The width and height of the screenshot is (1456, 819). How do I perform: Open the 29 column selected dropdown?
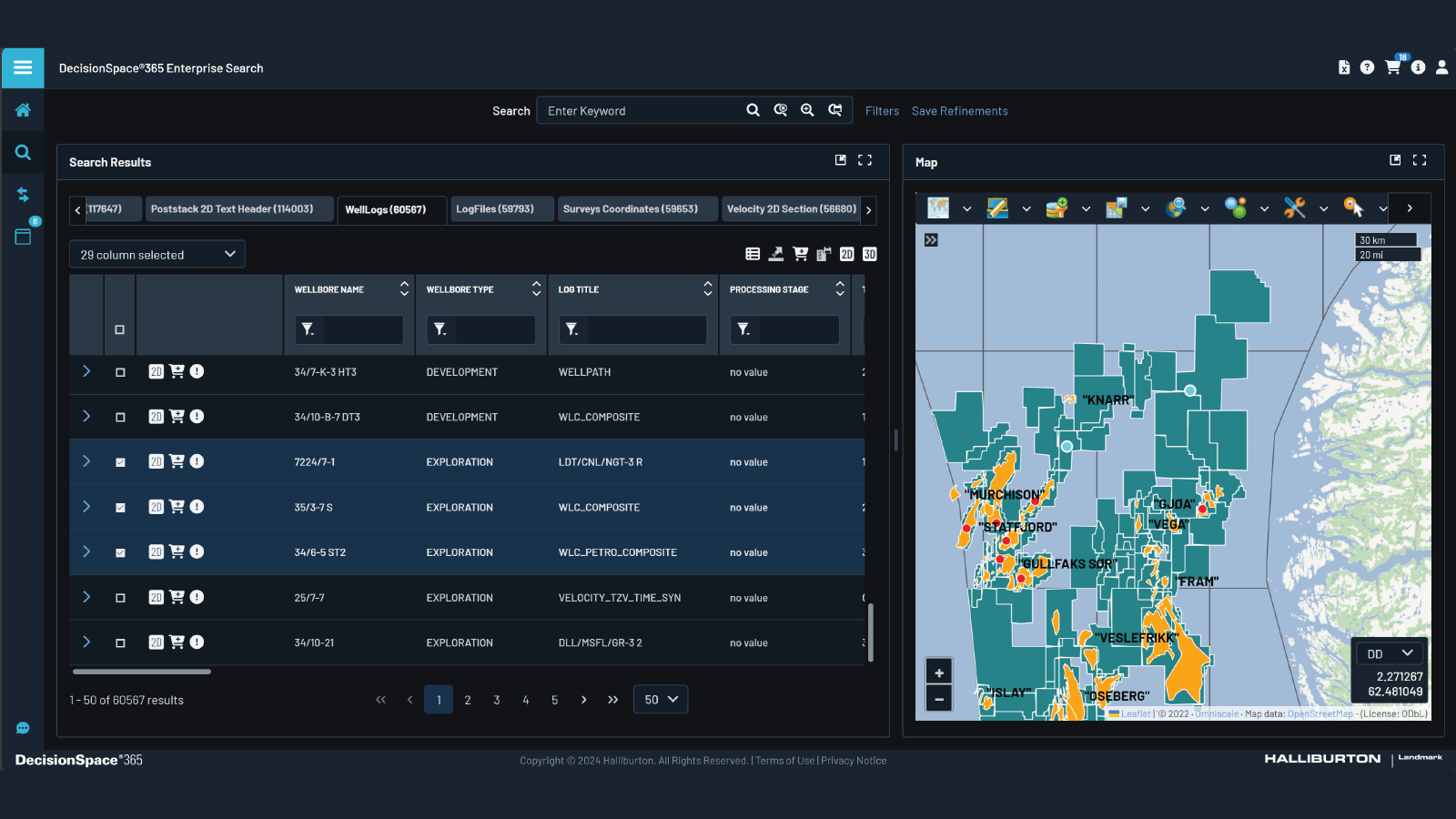[x=157, y=254]
